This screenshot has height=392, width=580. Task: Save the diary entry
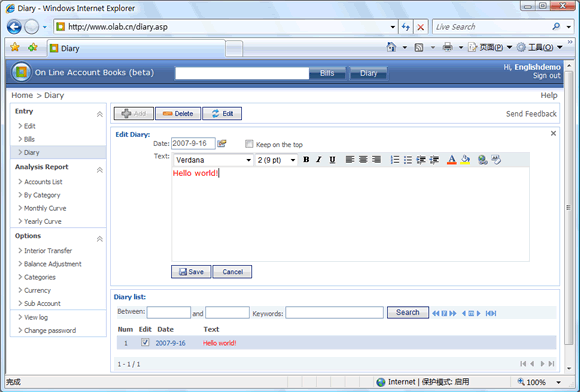click(191, 272)
